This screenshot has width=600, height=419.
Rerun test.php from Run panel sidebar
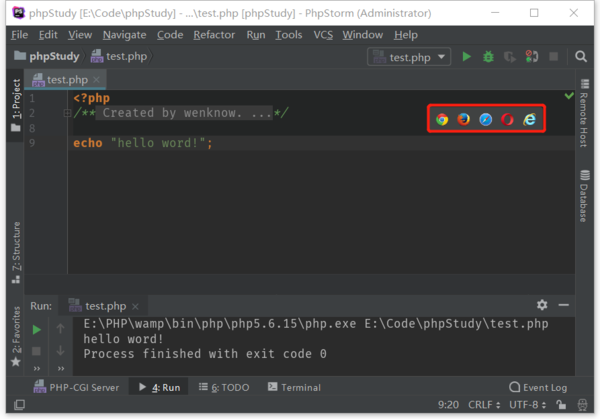click(x=37, y=329)
